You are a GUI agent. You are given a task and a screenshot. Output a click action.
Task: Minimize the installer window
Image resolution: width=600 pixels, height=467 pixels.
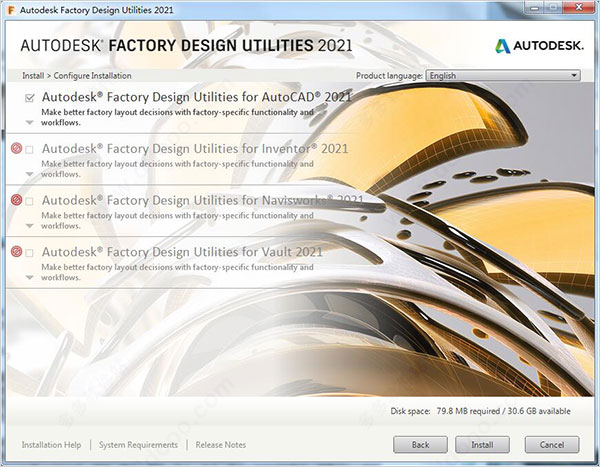(x=535, y=8)
